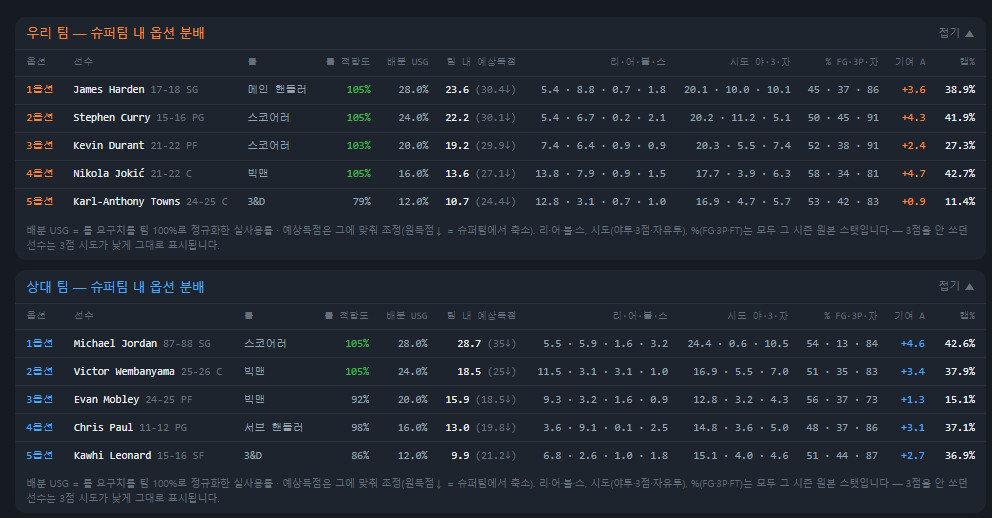This screenshot has height=518, width=992.
Task: Click the 15.9 expected points in Mobley's row
Action: pos(457,400)
